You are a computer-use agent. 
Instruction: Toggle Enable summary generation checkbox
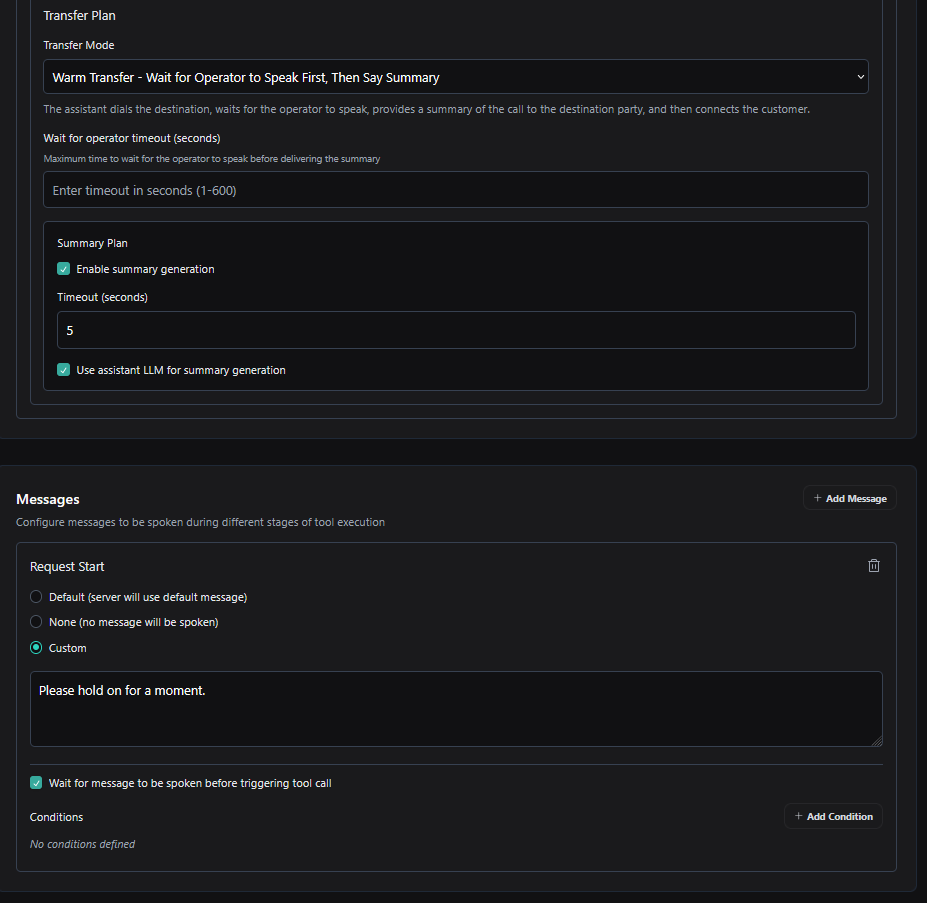tap(64, 269)
